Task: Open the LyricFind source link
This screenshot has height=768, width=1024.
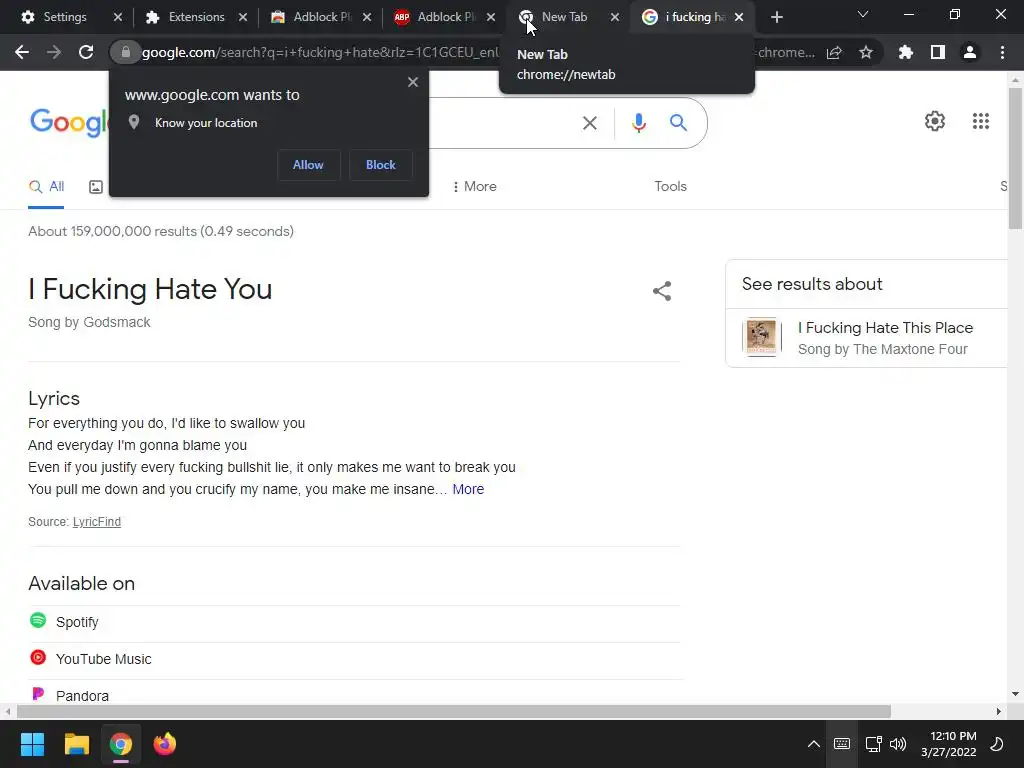Action: pos(97,522)
